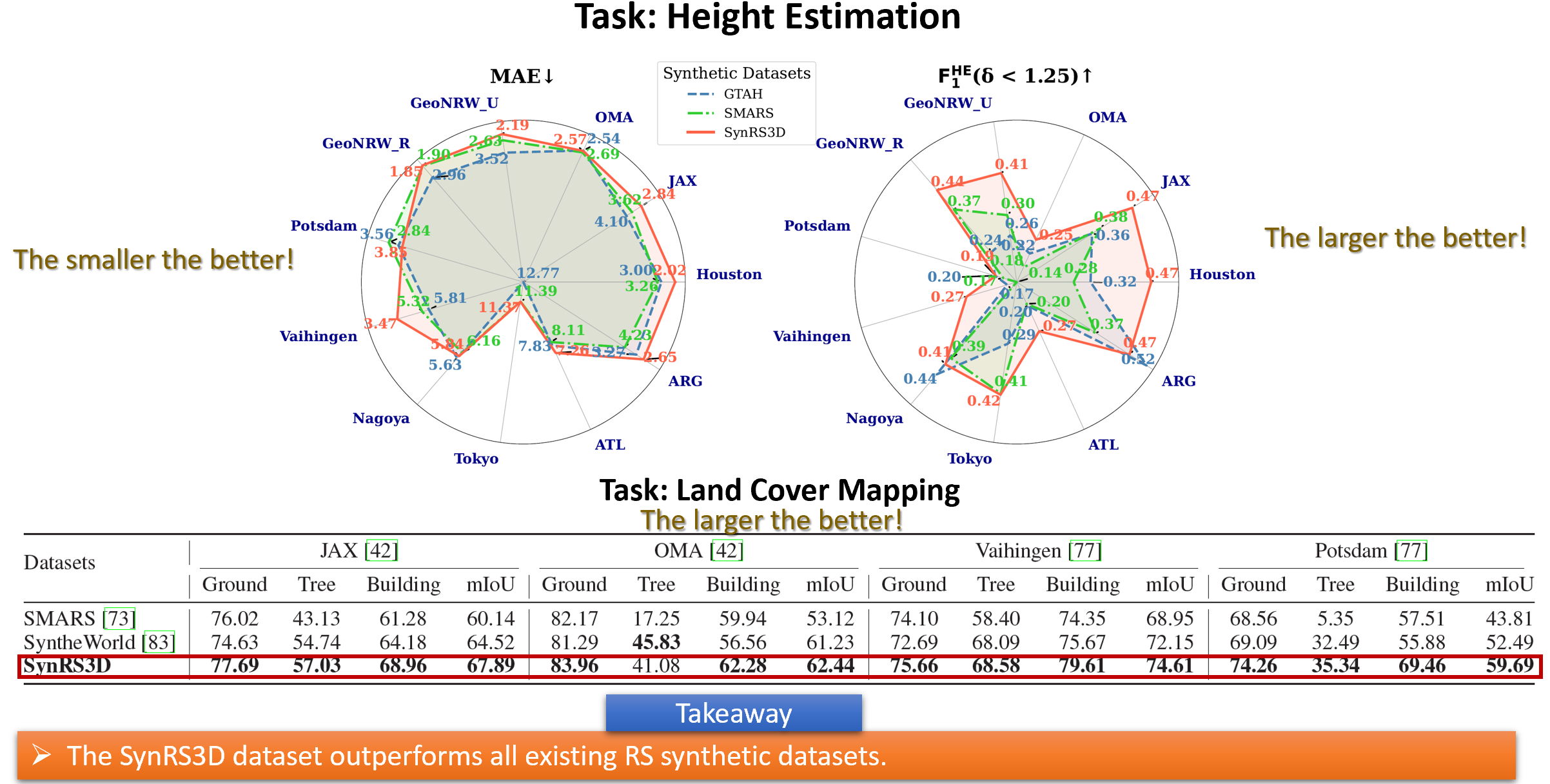Click table cell 61.23
This screenshot has height=784, width=1550.
830,642
